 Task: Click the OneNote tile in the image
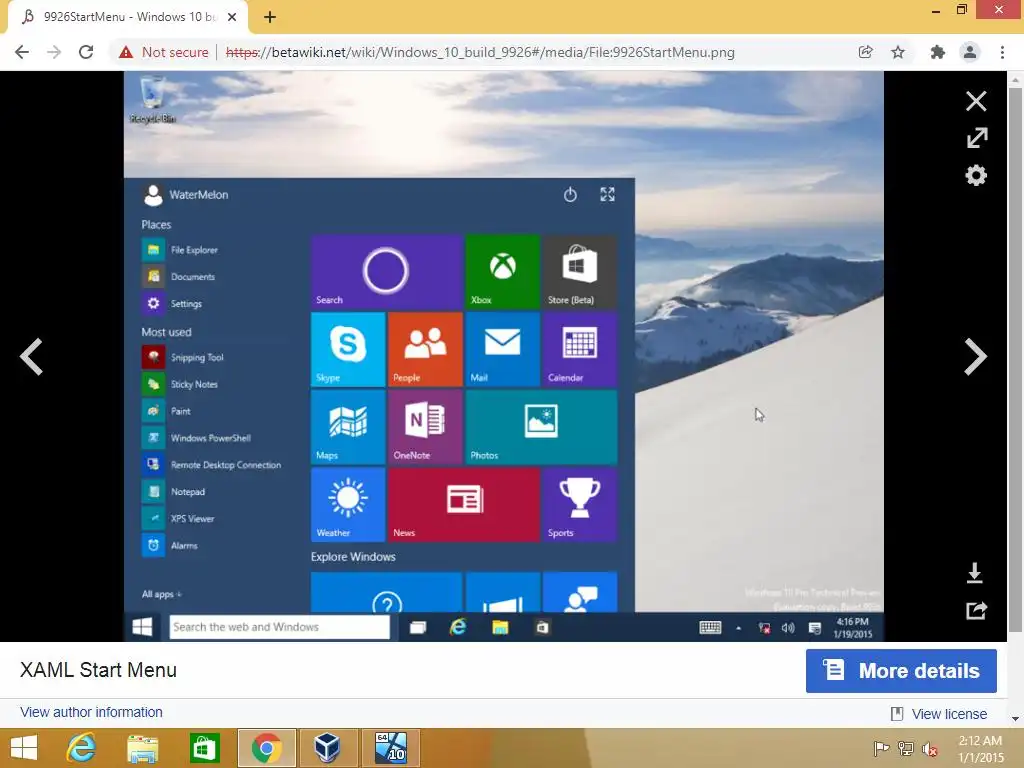[x=425, y=427]
